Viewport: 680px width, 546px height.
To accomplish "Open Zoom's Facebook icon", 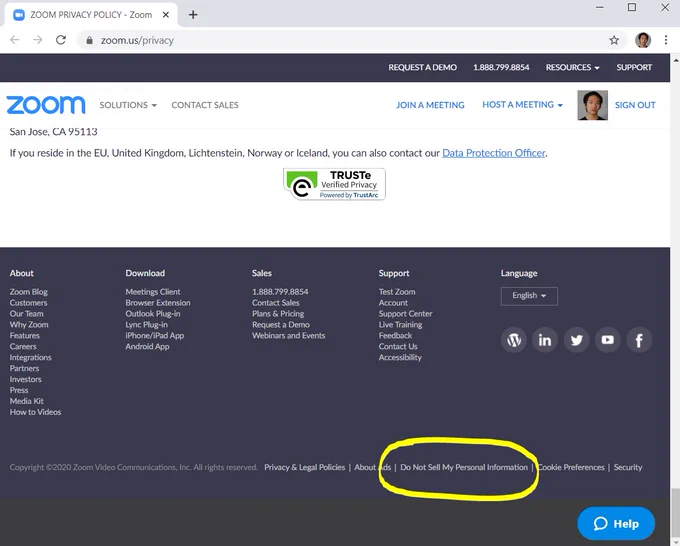I will [x=639, y=340].
